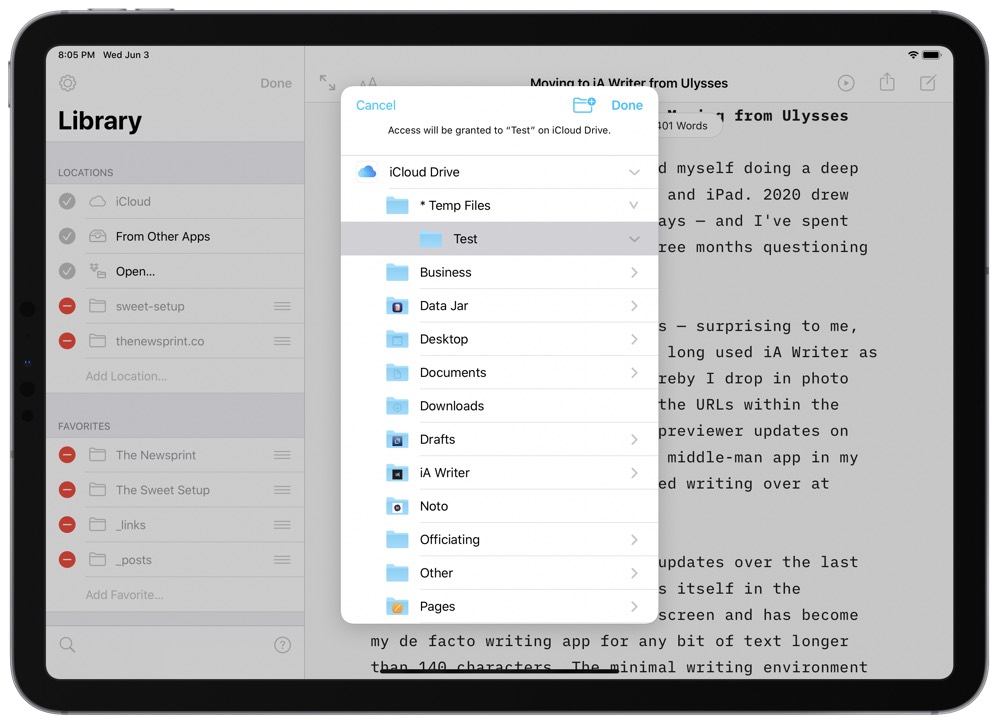Click the 8:05 PM clock
Viewport: 1000px width, 725px height.
(77, 55)
